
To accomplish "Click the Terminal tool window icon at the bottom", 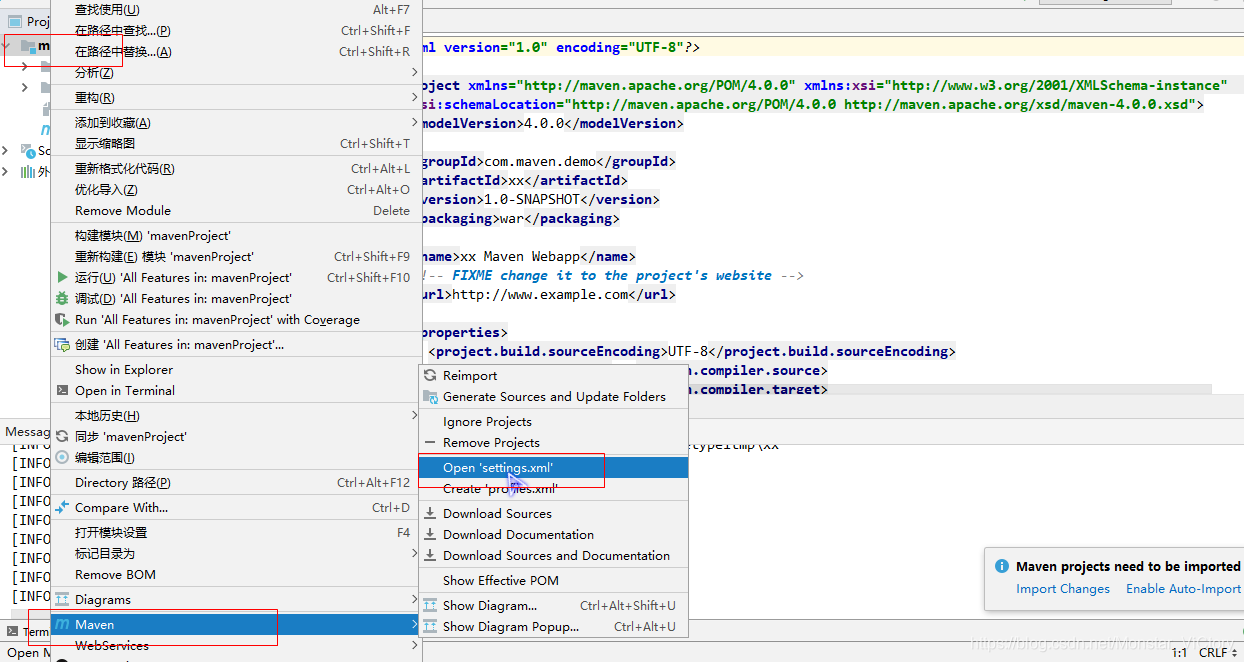I will point(12,631).
